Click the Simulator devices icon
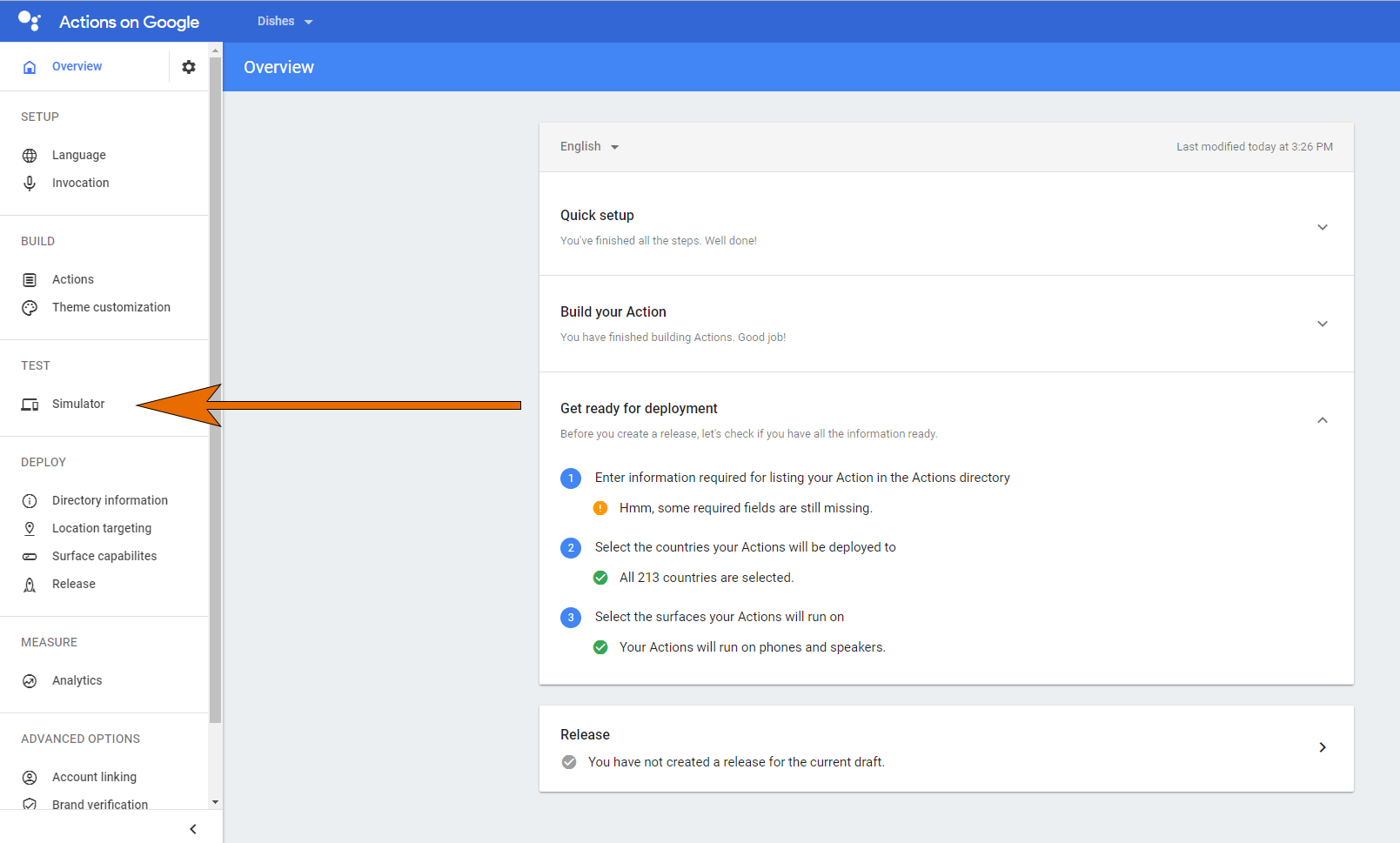The image size is (1400, 843). coord(30,405)
